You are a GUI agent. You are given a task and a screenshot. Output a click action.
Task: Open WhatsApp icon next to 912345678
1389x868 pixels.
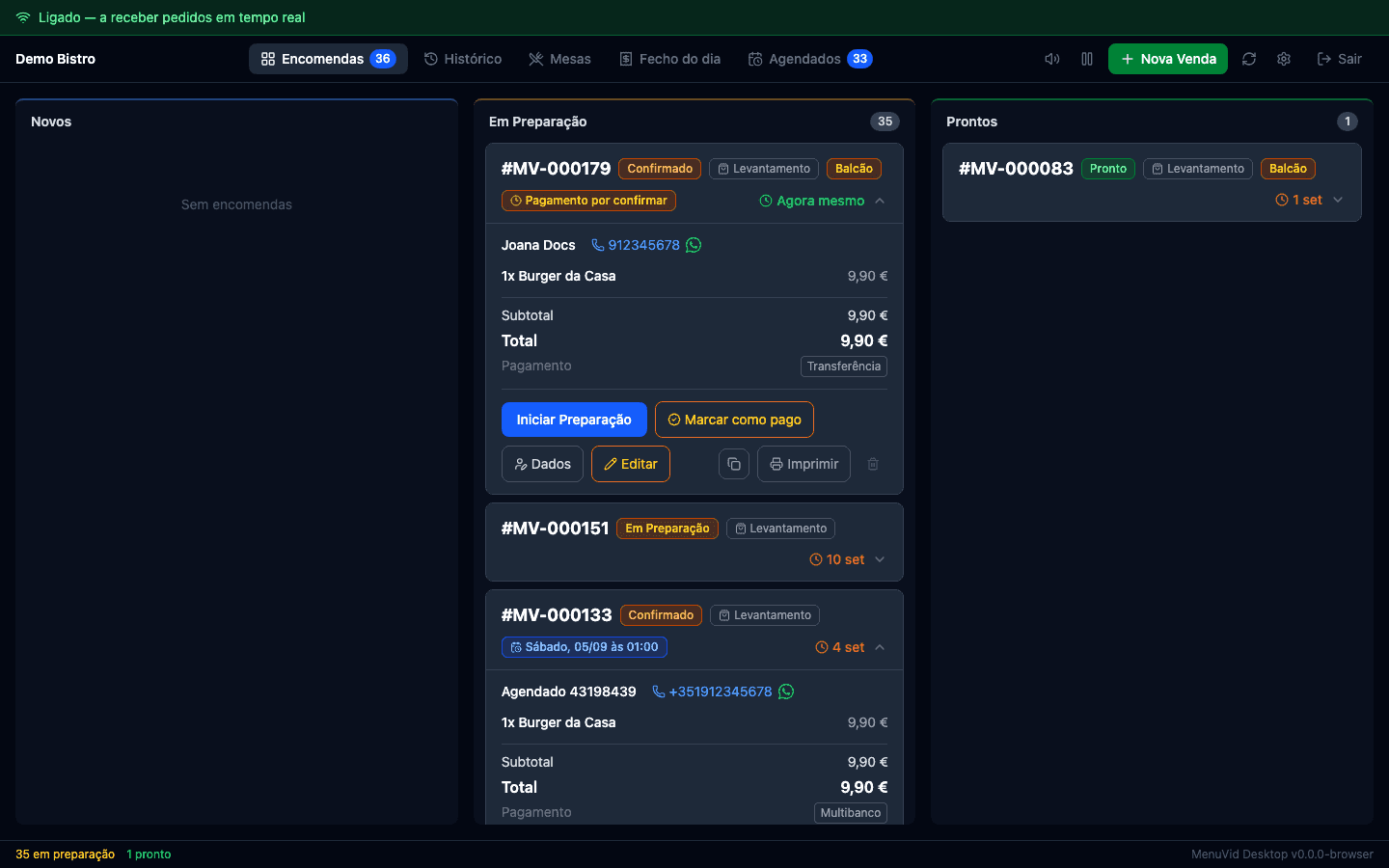694,245
